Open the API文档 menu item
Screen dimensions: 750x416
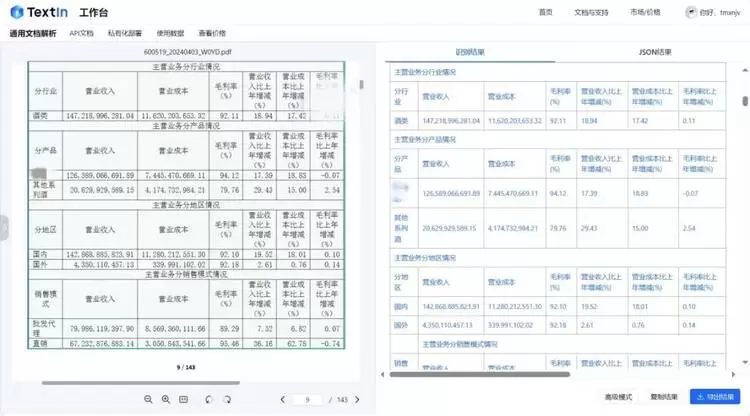pos(82,33)
